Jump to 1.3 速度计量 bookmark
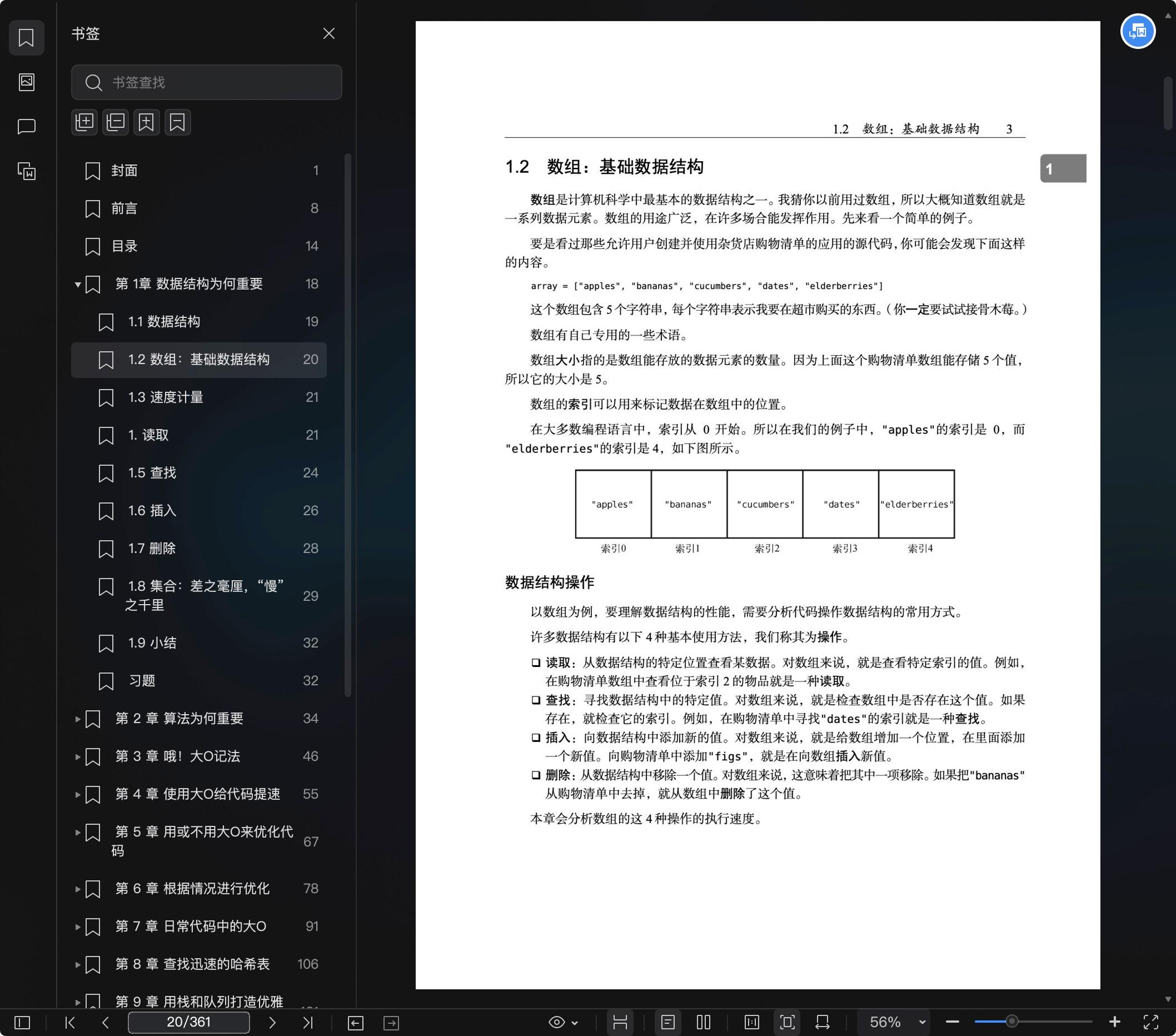This screenshot has width=1176, height=1036. click(x=199, y=397)
